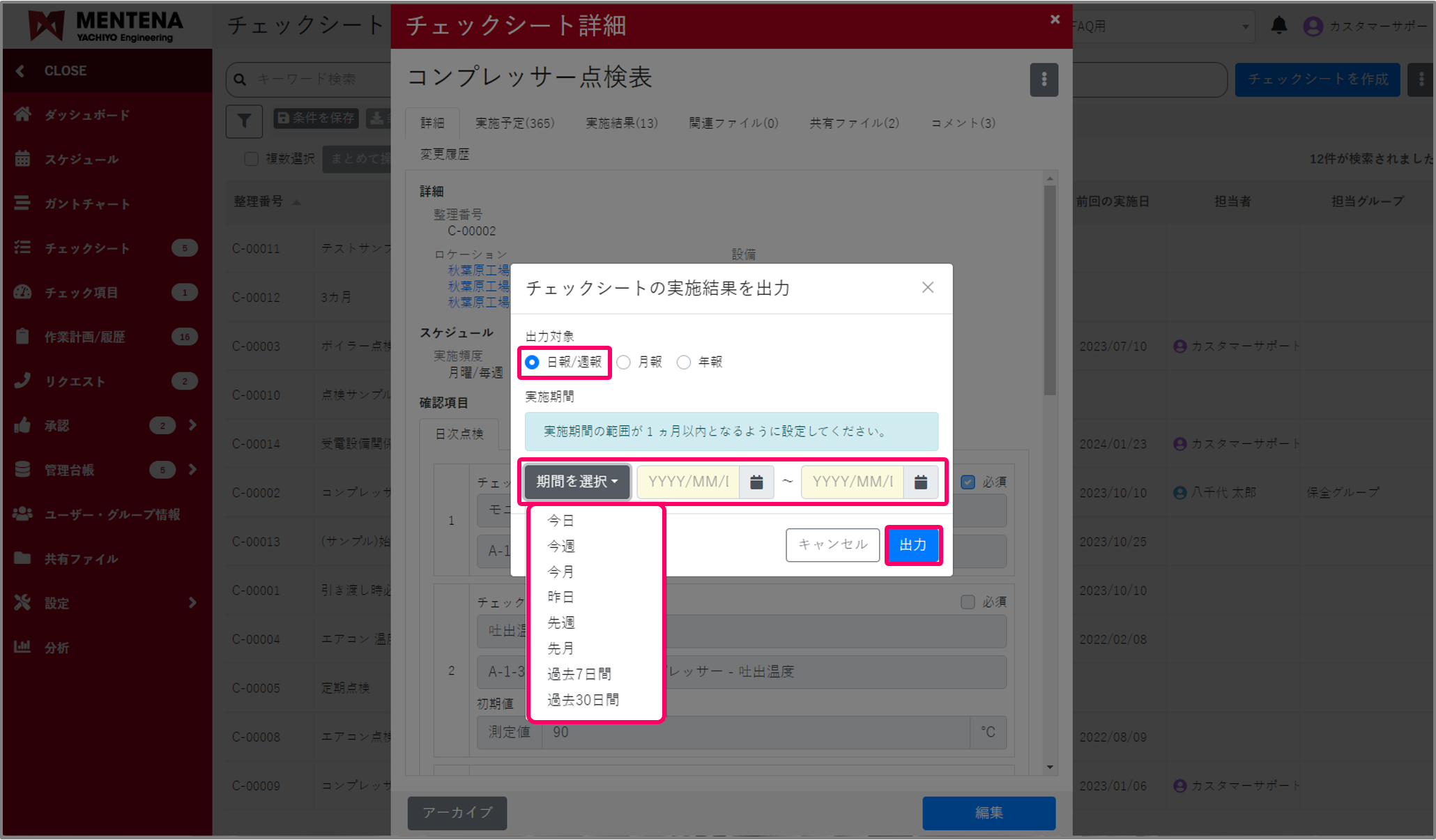This screenshot has width=1436, height=840.
Task: Select the 月報 radio button
Action: click(x=622, y=362)
